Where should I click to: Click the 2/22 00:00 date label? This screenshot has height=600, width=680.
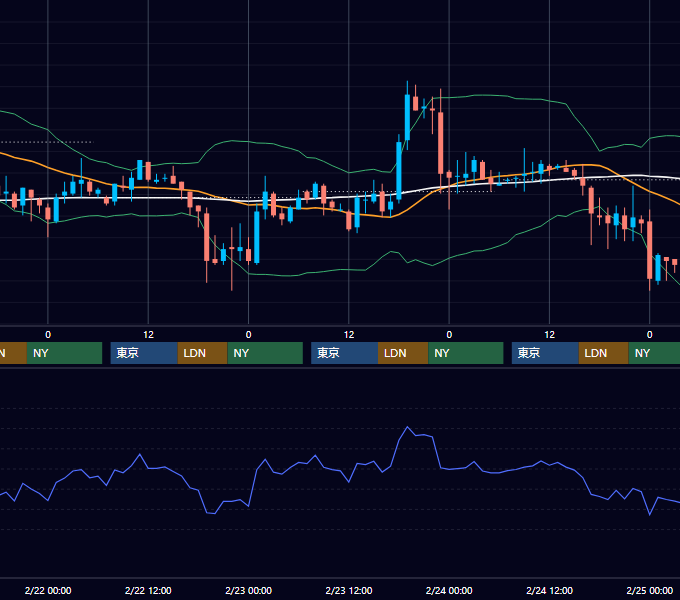[x=48, y=590]
